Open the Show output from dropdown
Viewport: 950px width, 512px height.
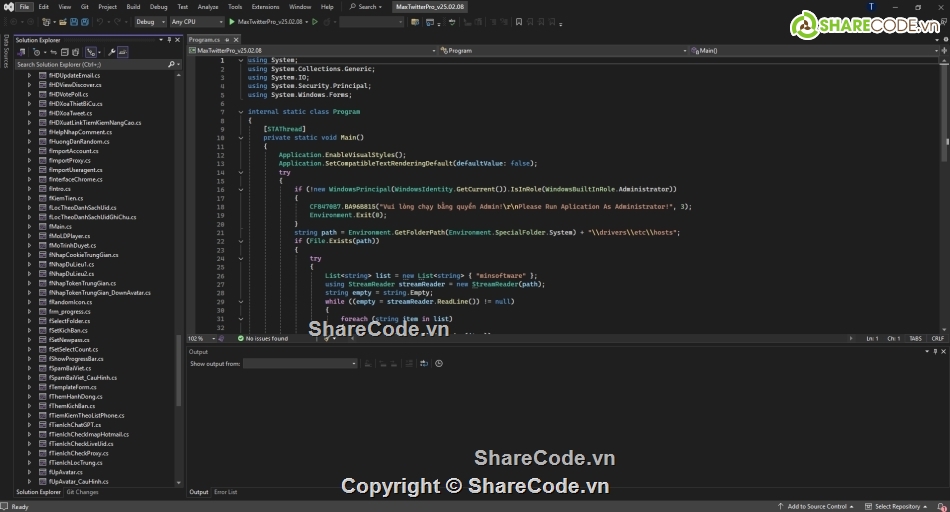pos(301,364)
